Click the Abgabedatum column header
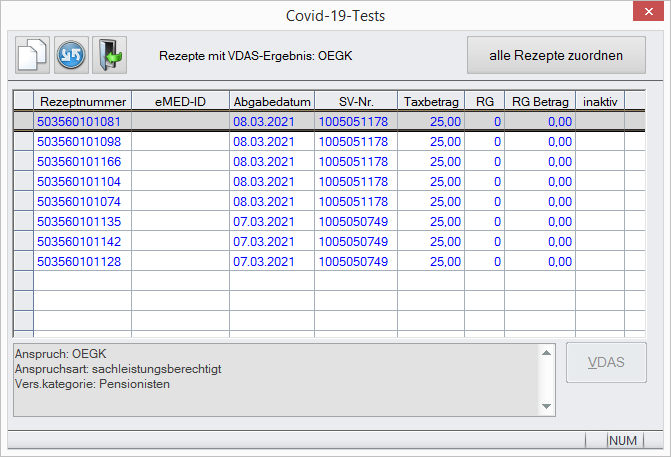This screenshot has height=457, width=671. click(271, 101)
